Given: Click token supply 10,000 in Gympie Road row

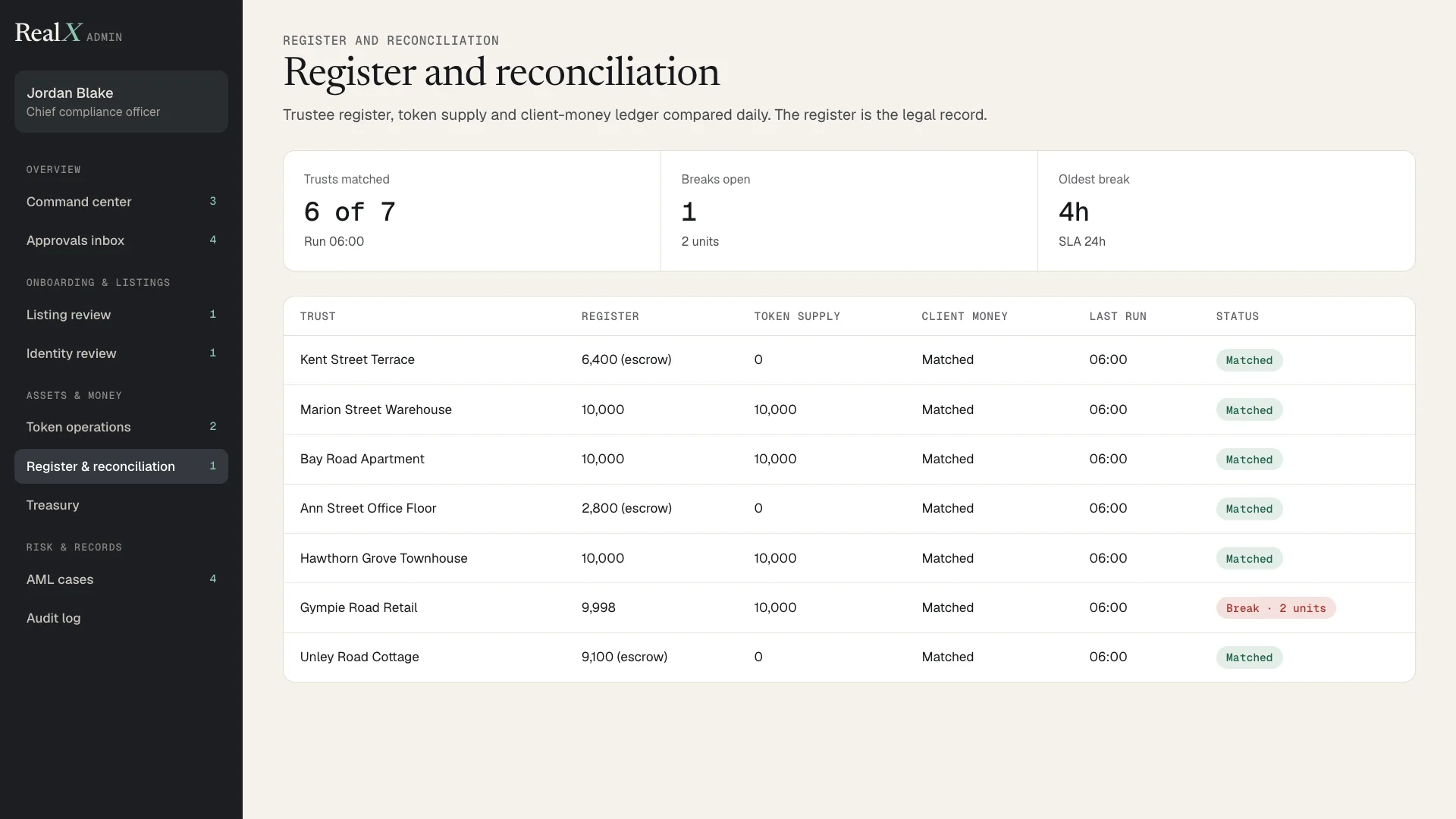Looking at the screenshot, I should (x=775, y=607).
